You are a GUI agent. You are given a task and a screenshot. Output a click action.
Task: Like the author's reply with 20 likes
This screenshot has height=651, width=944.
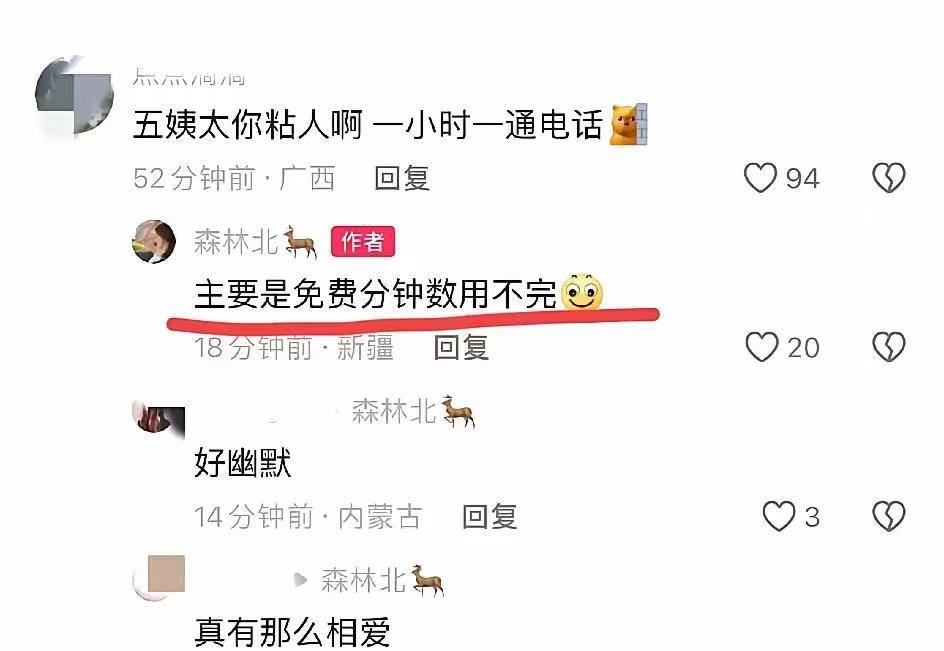point(762,347)
